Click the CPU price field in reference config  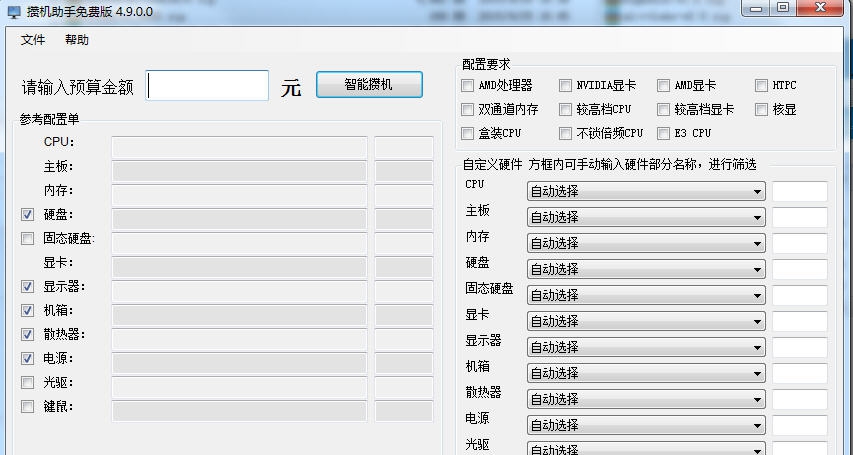pyautogui.click(x=404, y=147)
